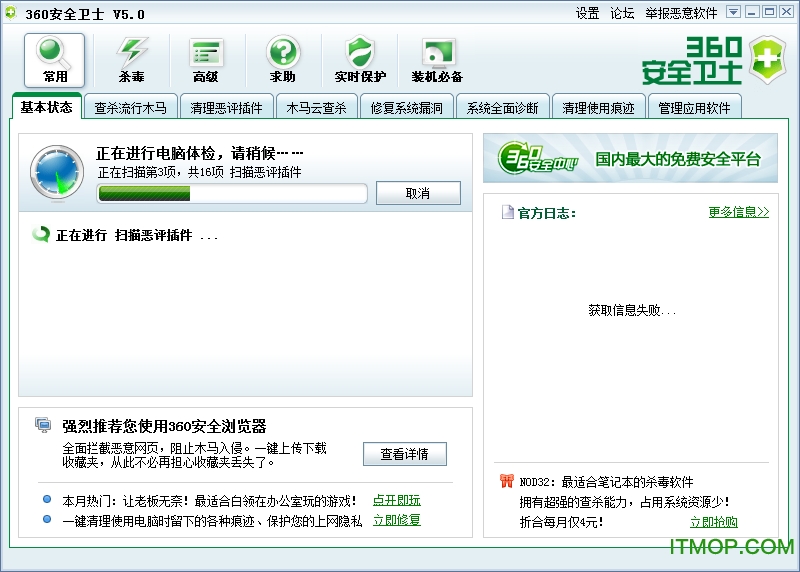800x572 pixels.
Task: Click the 强烈推荐您使用360安全浏览器 heading
Action: click(164, 426)
